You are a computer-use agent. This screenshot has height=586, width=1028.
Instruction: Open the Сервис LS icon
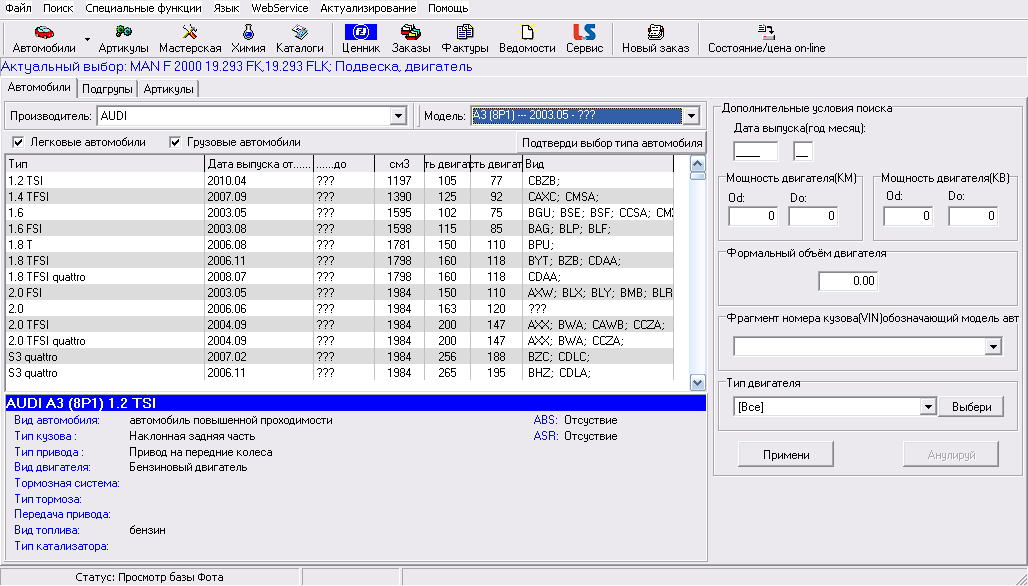584,39
